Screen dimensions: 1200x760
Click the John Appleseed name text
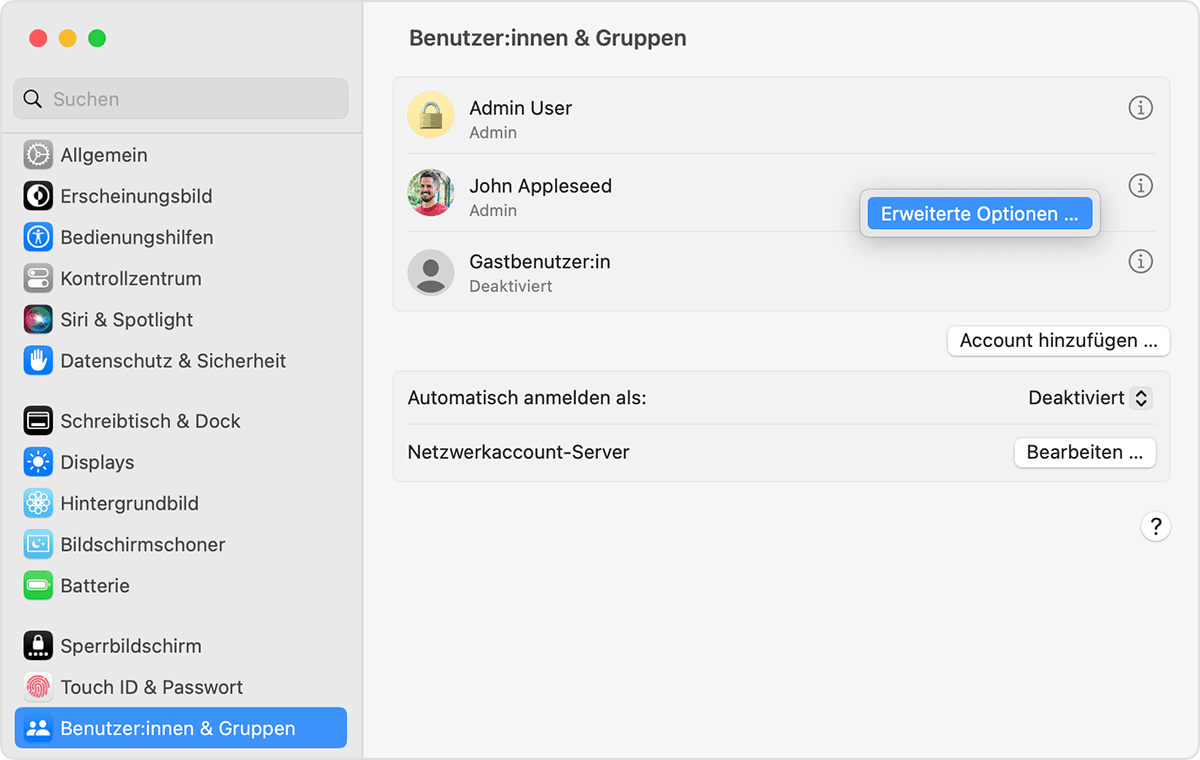point(540,185)
